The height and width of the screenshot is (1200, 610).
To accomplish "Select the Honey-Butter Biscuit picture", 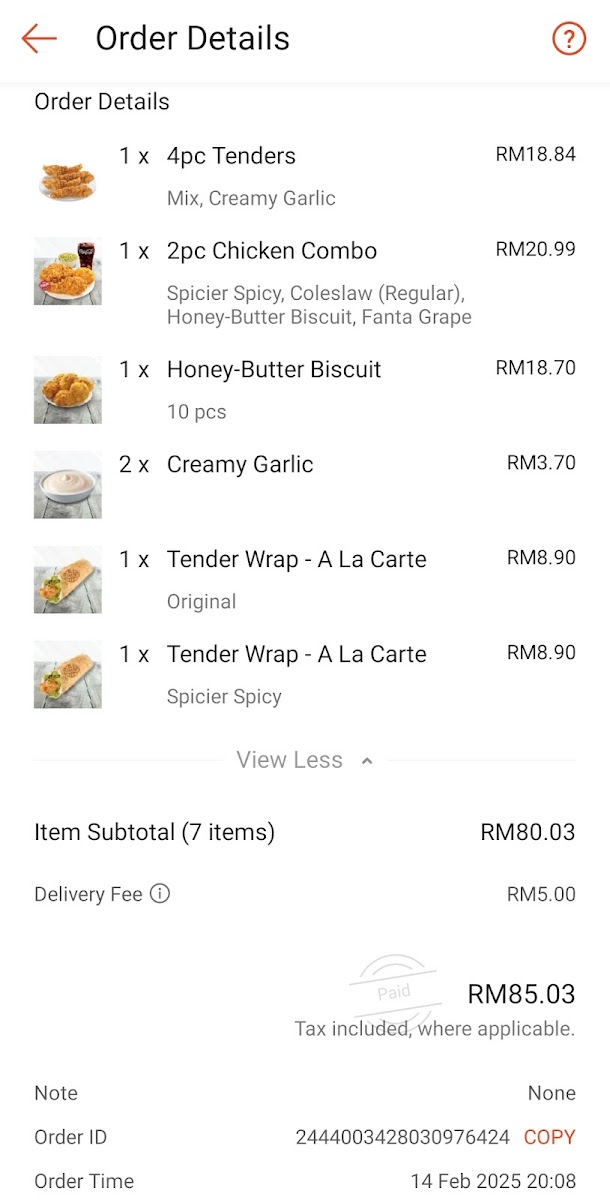I will [67, 389].
